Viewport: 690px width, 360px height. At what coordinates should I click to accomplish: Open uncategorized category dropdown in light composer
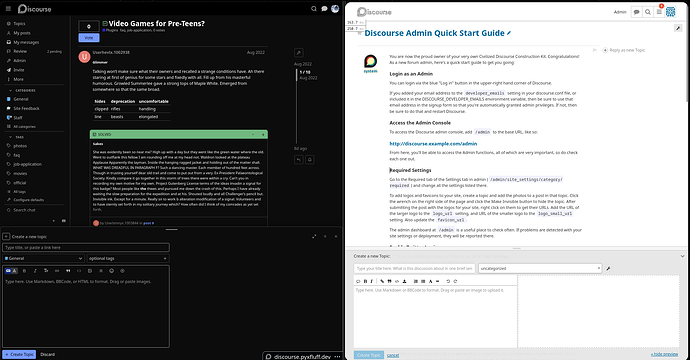pyautogui.click(x=540, y=268)
